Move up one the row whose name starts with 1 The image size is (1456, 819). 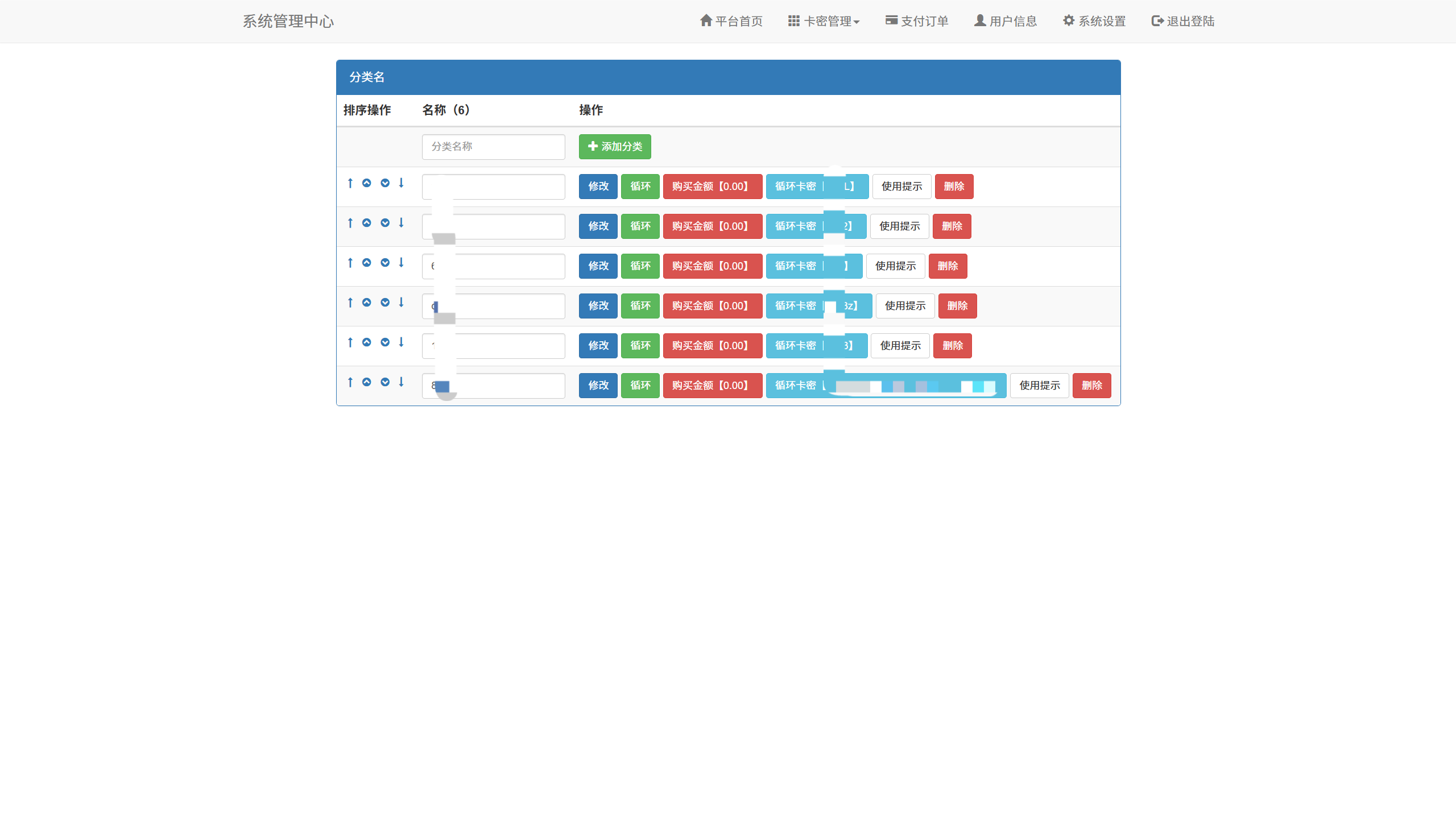point(367,342)
